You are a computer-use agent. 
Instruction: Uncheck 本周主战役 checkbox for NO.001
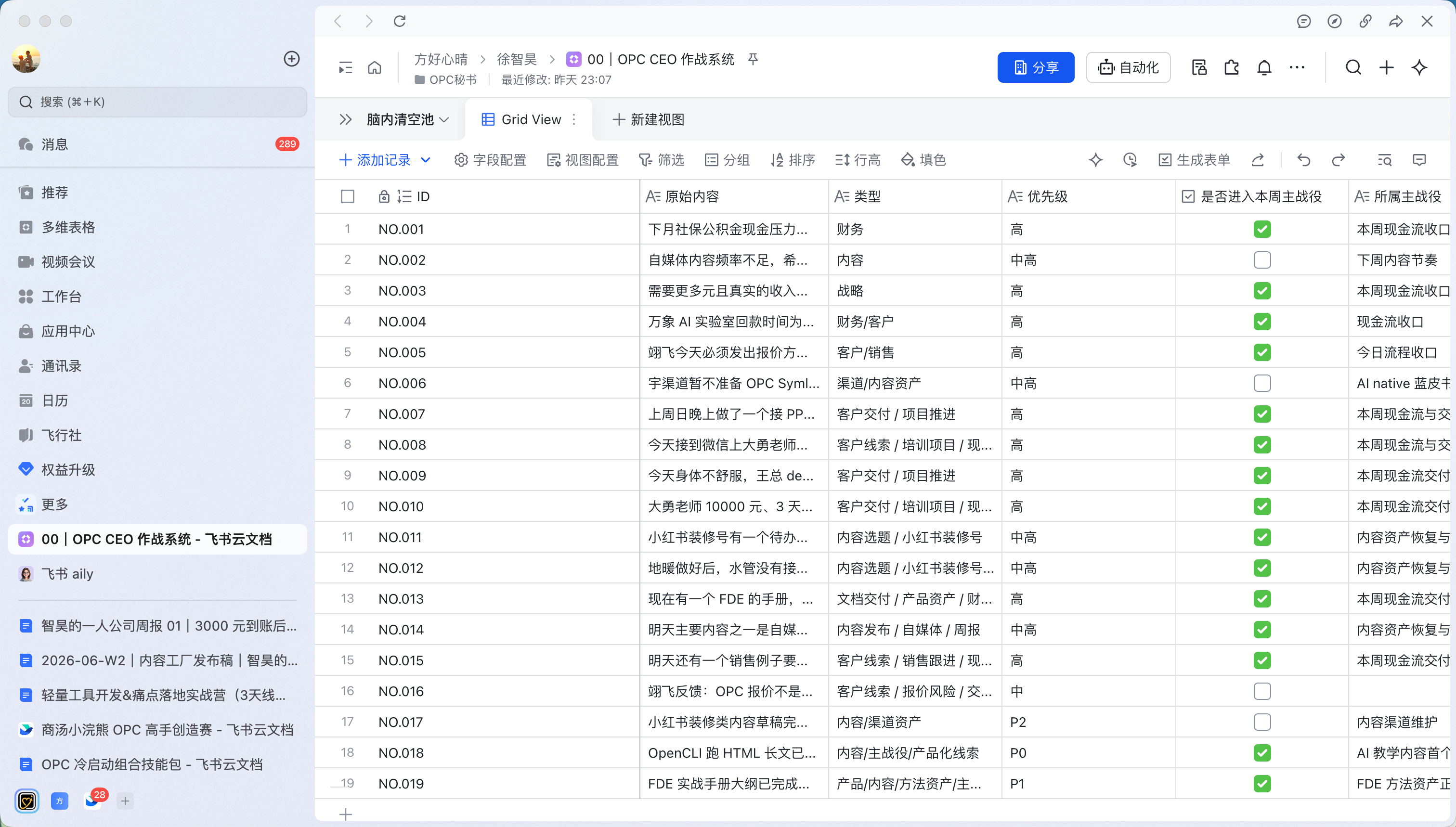1262,230
